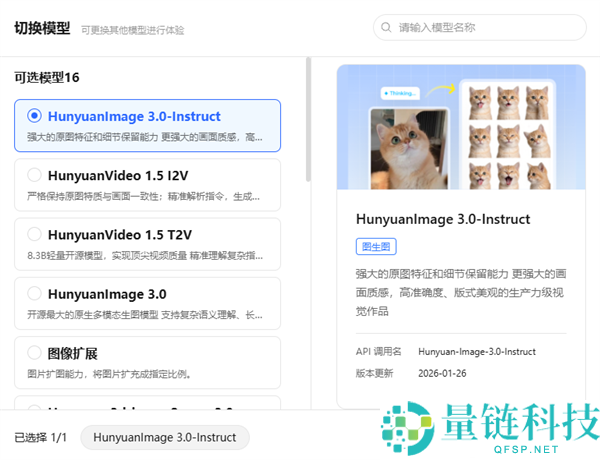Focus the model name search field
Viewport: 600px width, 460px height.
(x=479, y=28)
